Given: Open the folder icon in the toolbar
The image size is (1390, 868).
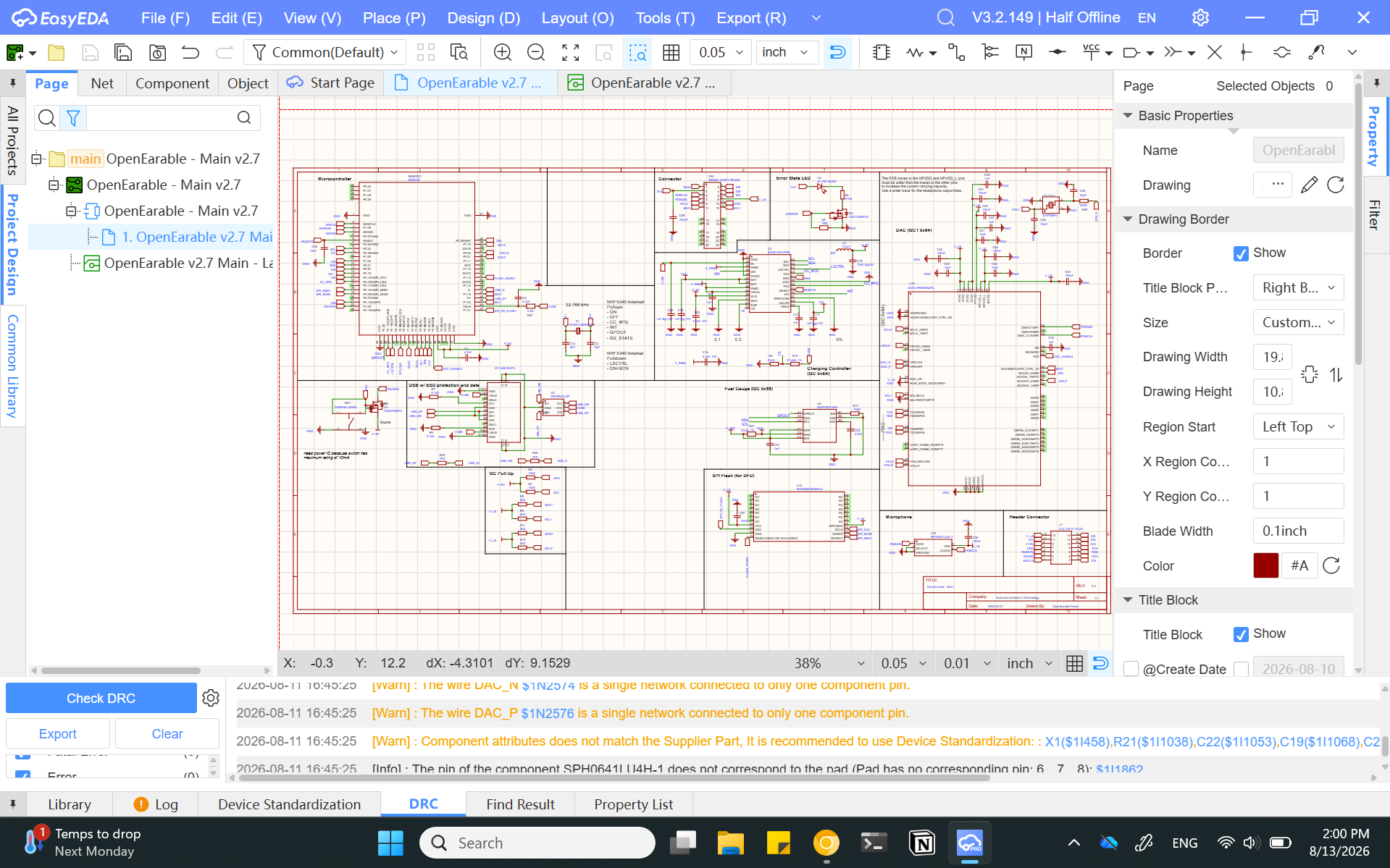Looking at the screenshot, I should coord(56,52).
